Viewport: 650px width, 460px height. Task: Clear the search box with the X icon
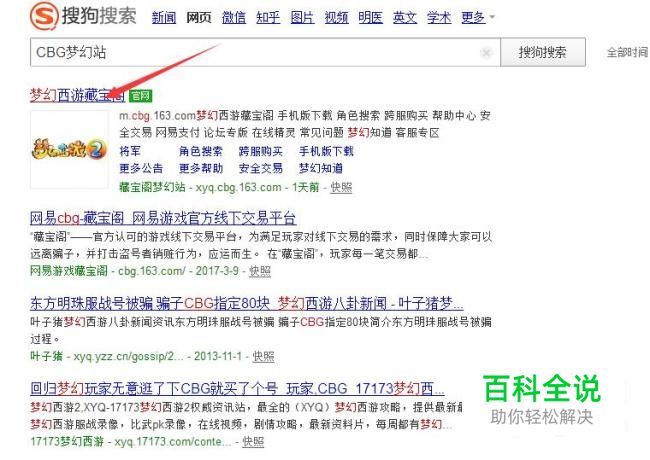(x=486, y=53)
